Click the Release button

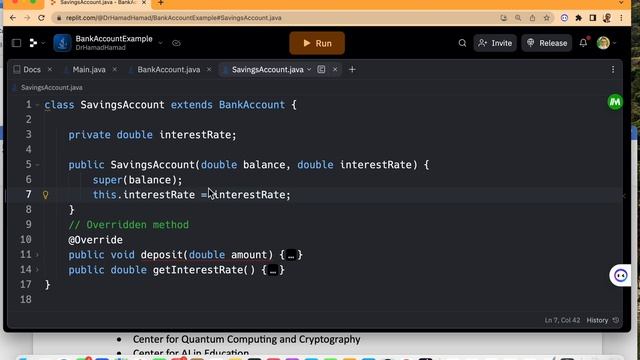pos(547,43)
